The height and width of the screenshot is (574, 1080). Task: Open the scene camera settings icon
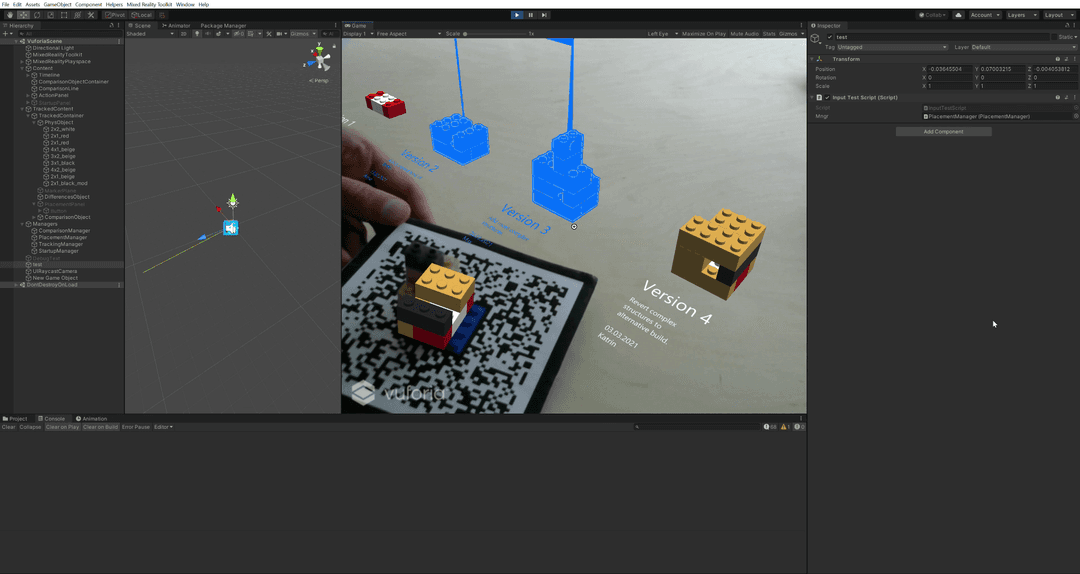point(280,33)
